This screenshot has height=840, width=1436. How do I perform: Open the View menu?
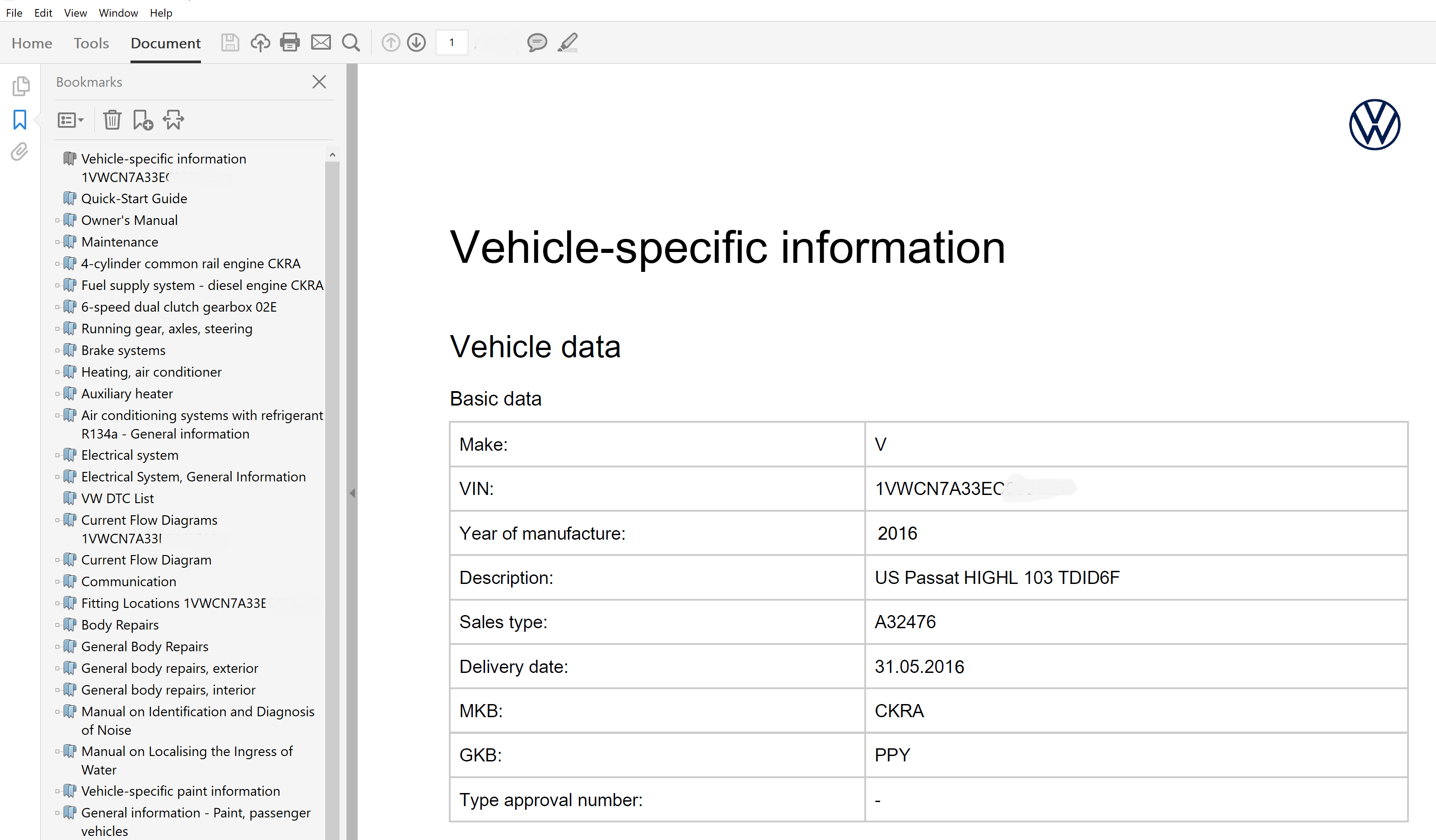pos(75,13)
